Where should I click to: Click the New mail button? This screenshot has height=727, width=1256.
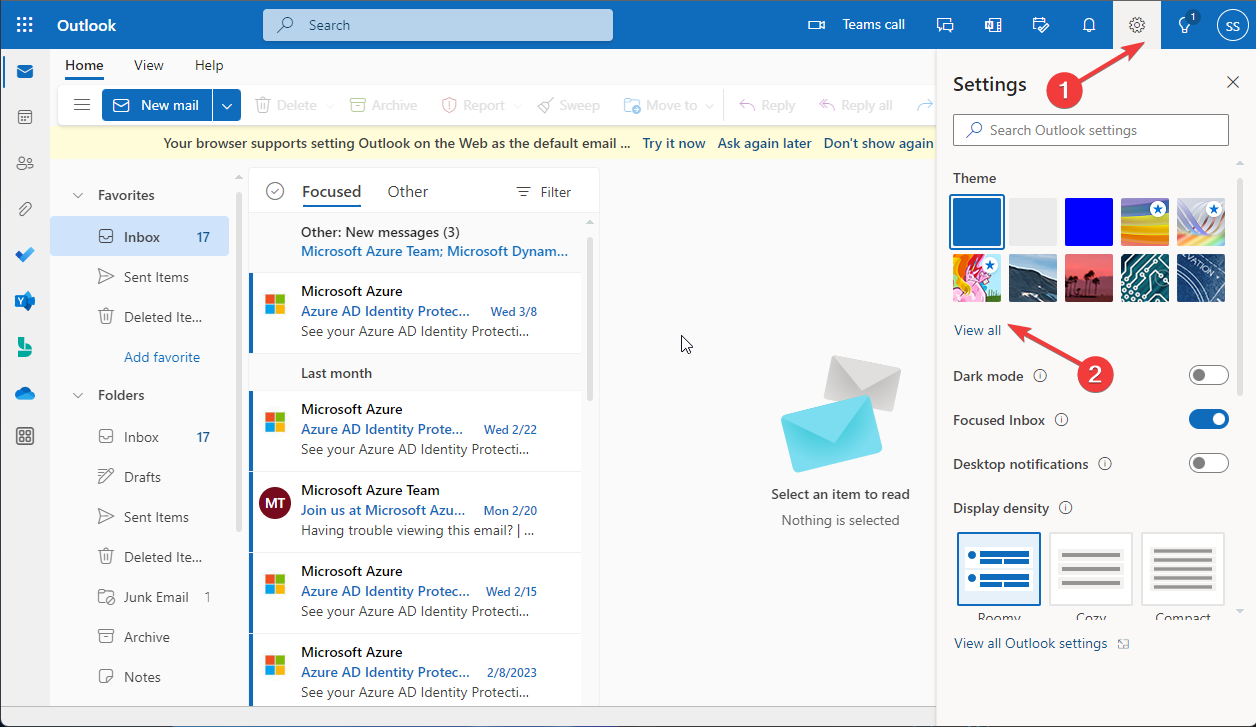(x=156, y=105)
